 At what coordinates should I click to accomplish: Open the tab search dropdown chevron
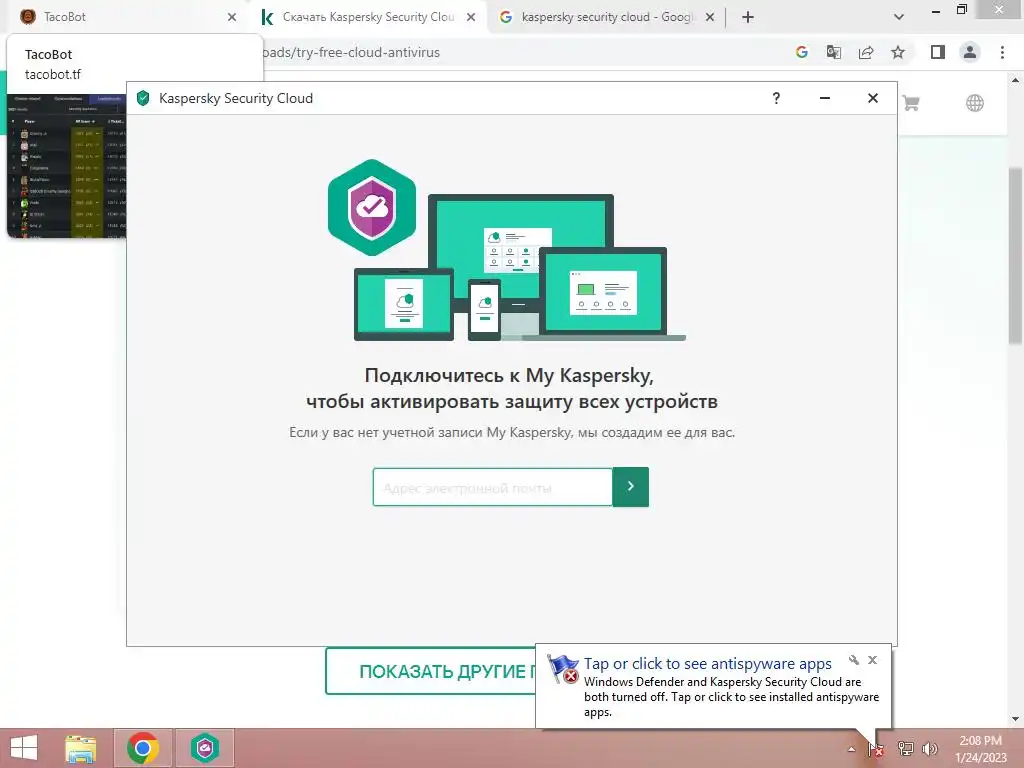[899, 17]
